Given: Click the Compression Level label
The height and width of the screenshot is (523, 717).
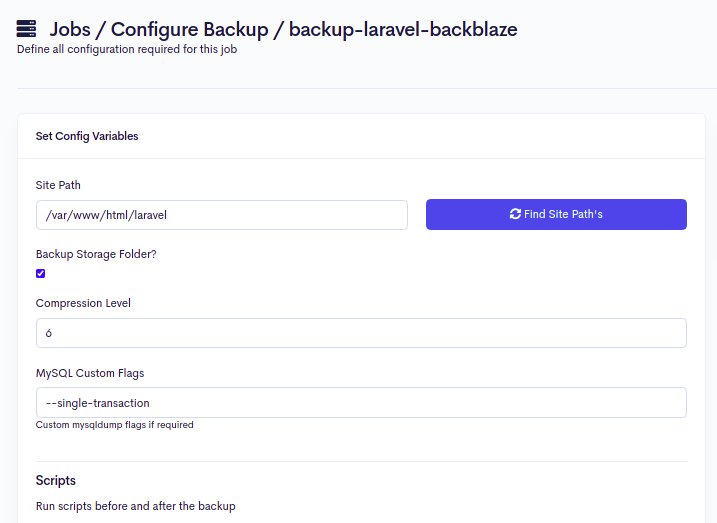Looking at the screenshot, I should pyautogui.click(x=83, y=303).
